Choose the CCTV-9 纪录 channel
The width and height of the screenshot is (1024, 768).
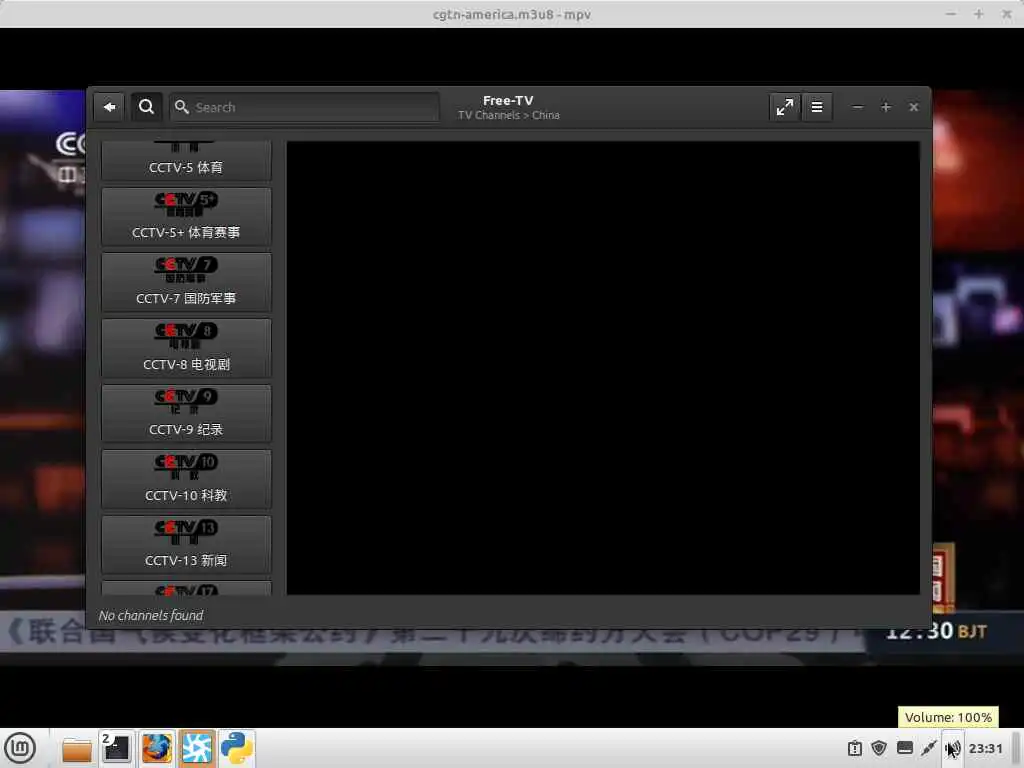click(x=186, y=413)
